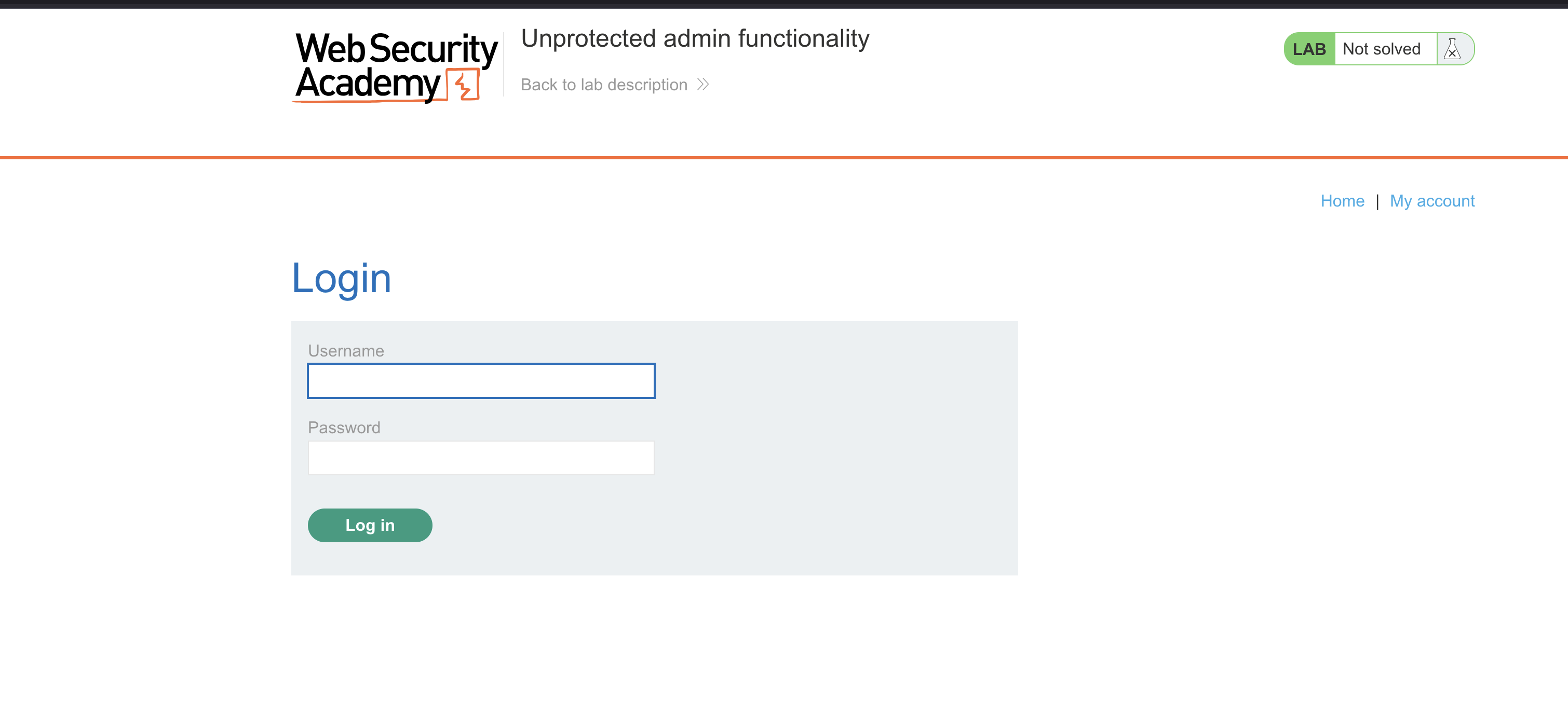Click the dark bar at the page top
This screenshot has height=714, width=1568.
click(x=784, y=4)
